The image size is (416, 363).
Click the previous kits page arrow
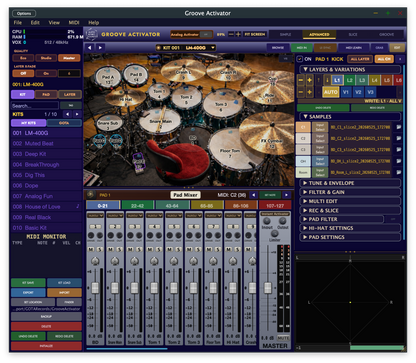click(67, 114)
